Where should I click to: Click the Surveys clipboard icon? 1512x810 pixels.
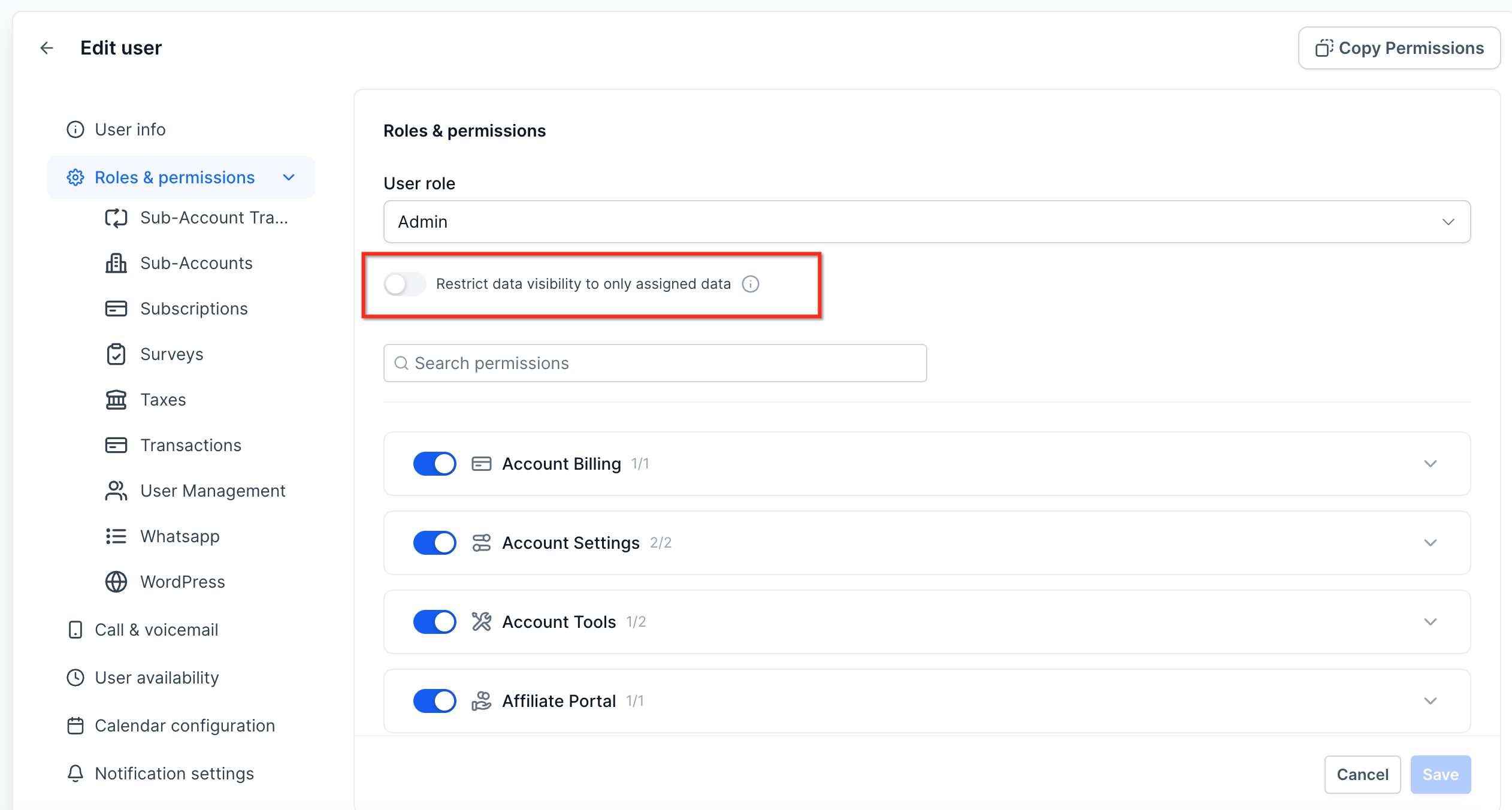116,355
